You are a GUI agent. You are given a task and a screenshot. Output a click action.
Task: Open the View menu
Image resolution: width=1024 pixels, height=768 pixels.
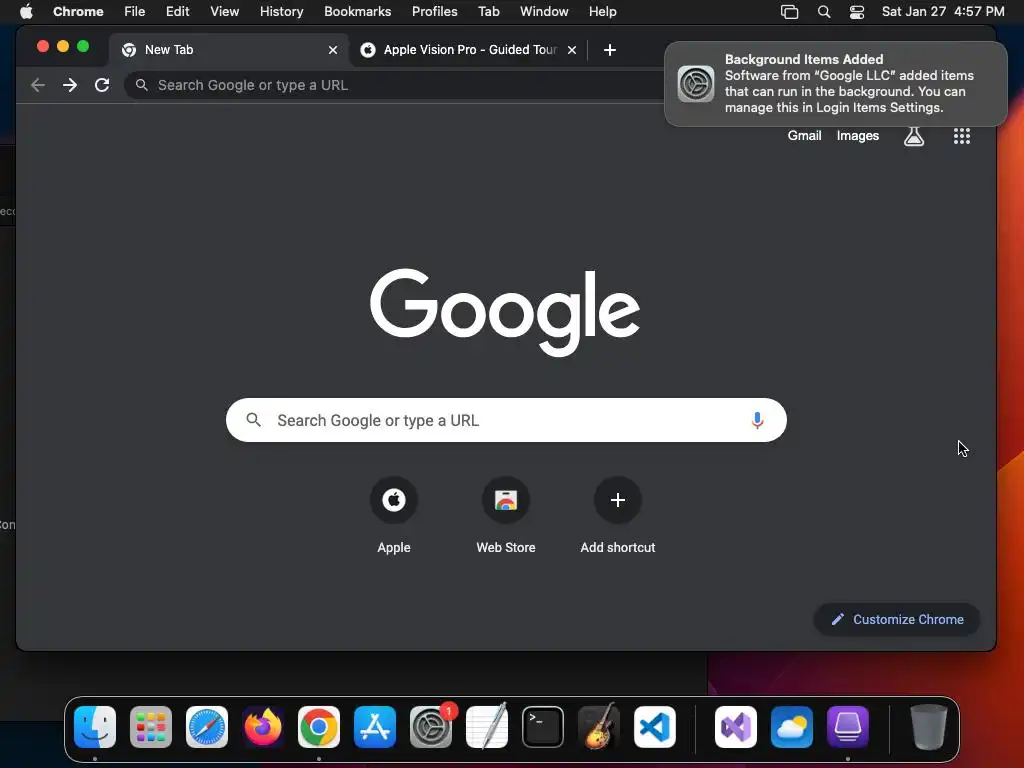click(225, 11)
